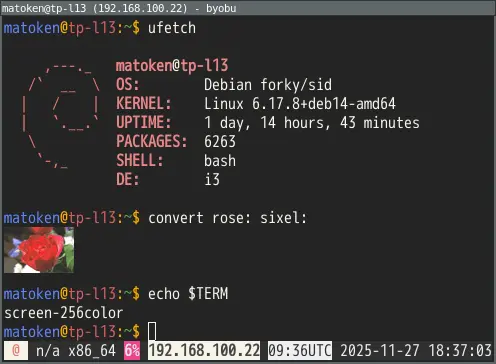Image resolution: width=496 pixels, height=364 pixels.
Task: Click the shell value 'bash'
Action: point(220,161)
